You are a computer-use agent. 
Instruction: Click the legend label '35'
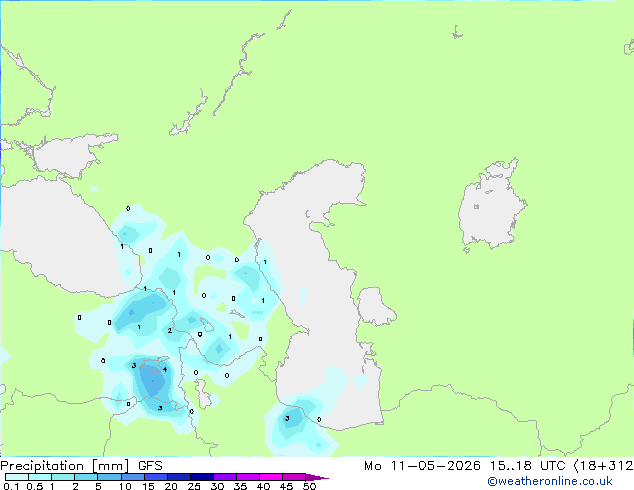point(240,486)
